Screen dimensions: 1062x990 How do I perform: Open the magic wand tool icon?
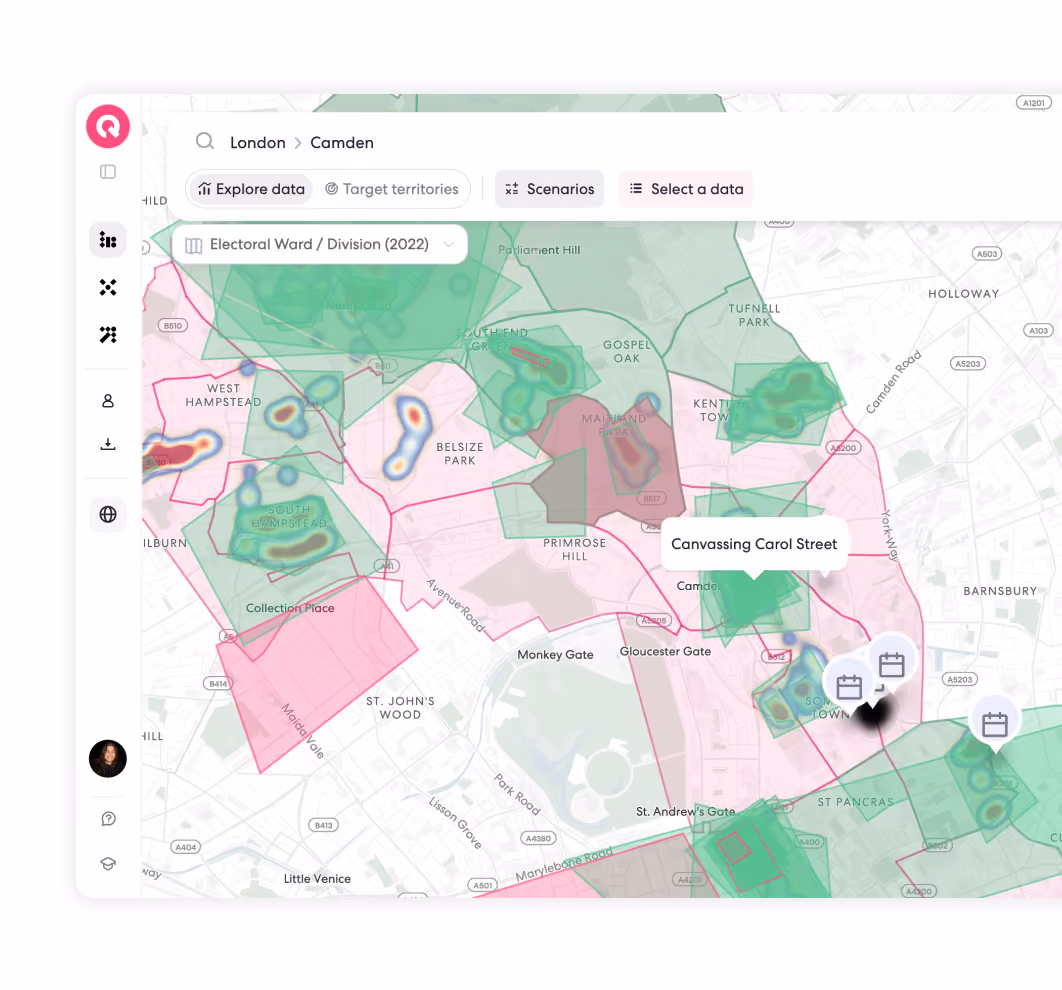[108, 335]
